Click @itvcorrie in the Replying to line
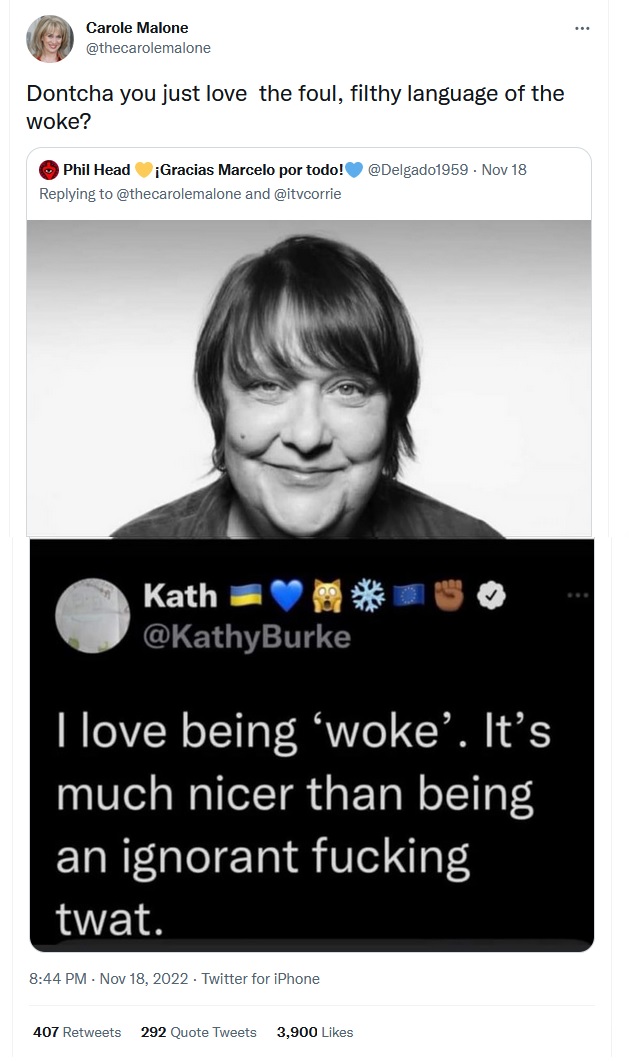 307,194
